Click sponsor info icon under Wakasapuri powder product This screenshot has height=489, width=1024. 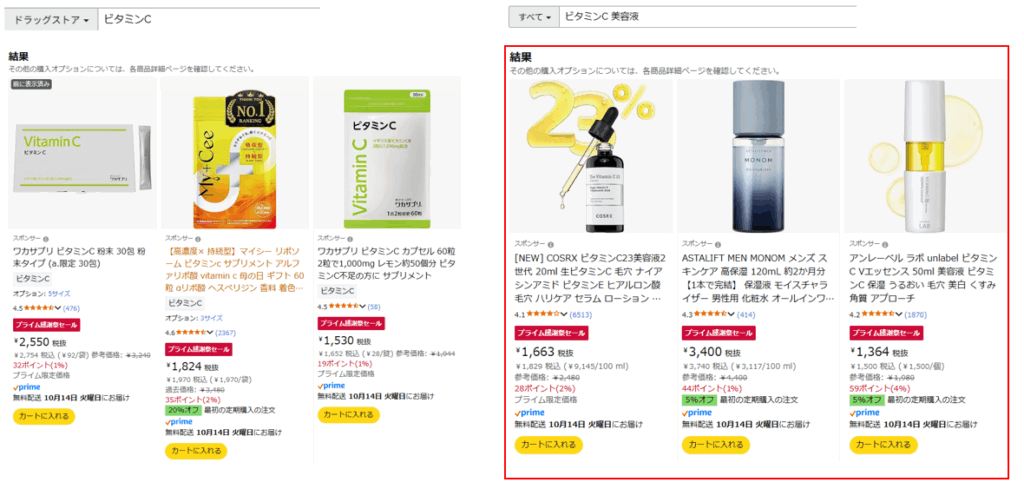coord(46,239)
